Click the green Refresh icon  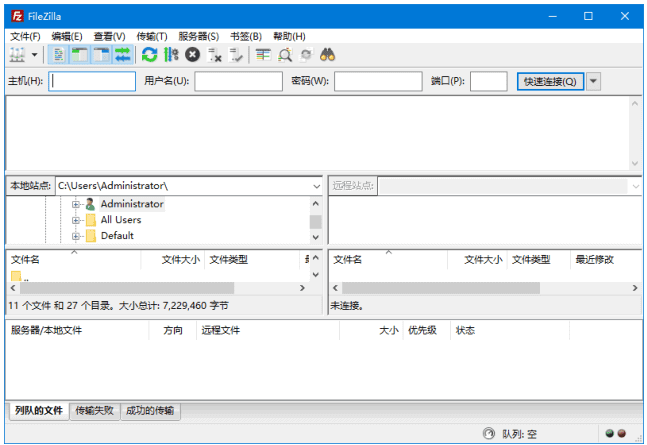coord(149,55)
